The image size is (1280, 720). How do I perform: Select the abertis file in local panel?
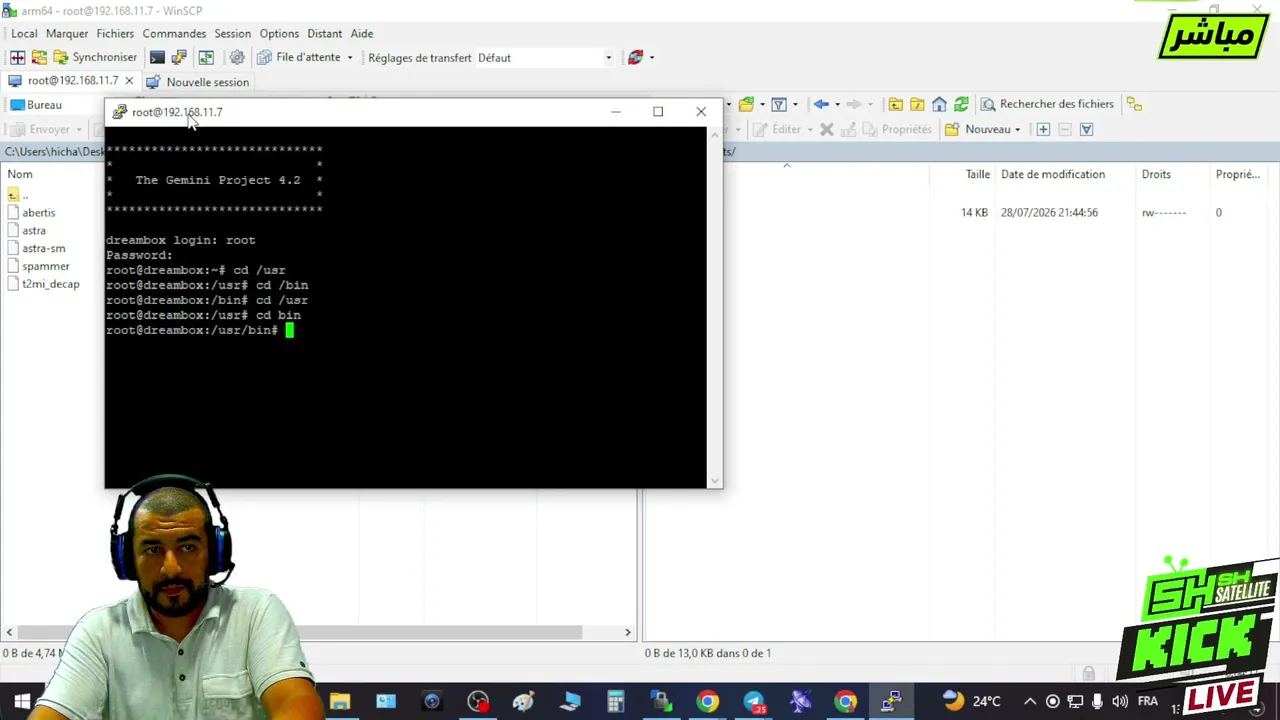[39, 213]
